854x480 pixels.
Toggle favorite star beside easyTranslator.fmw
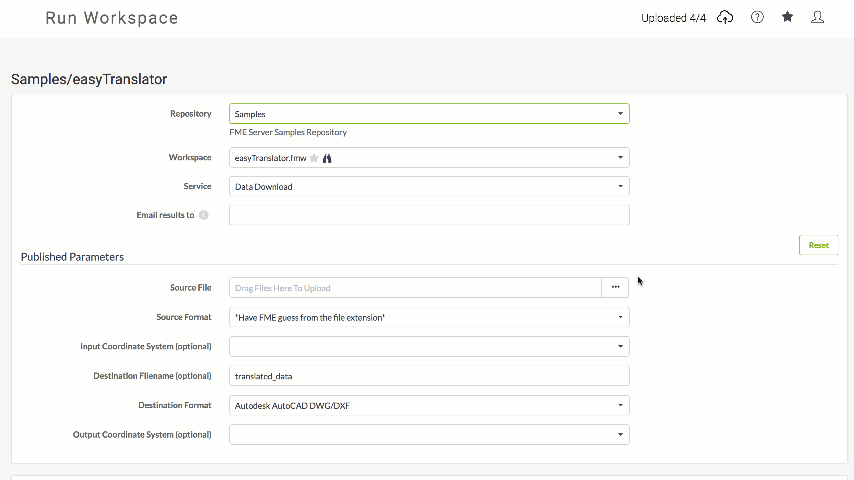(314, 159)
